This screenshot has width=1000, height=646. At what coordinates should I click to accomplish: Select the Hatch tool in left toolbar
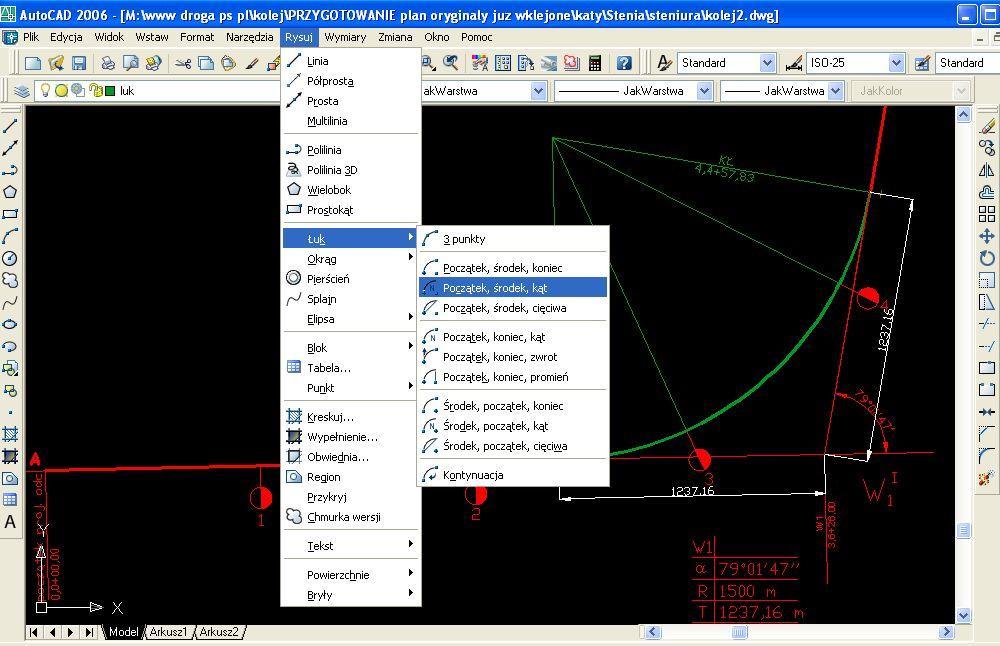[x=10, y=434]
